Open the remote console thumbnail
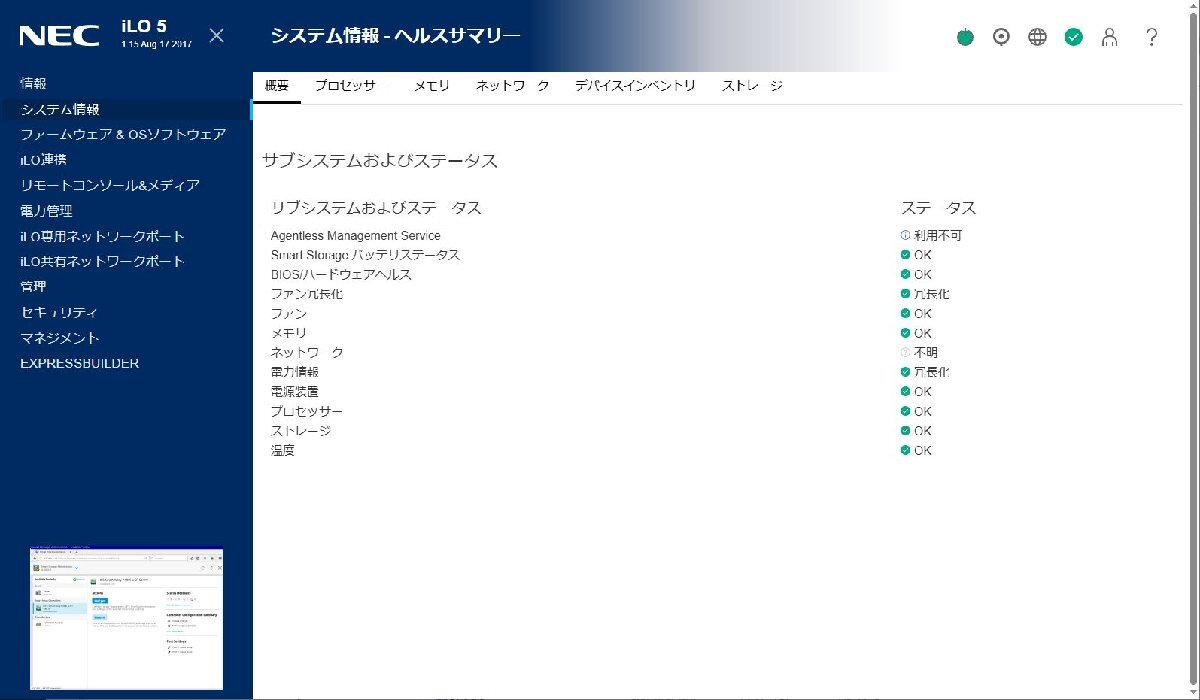 126,619
